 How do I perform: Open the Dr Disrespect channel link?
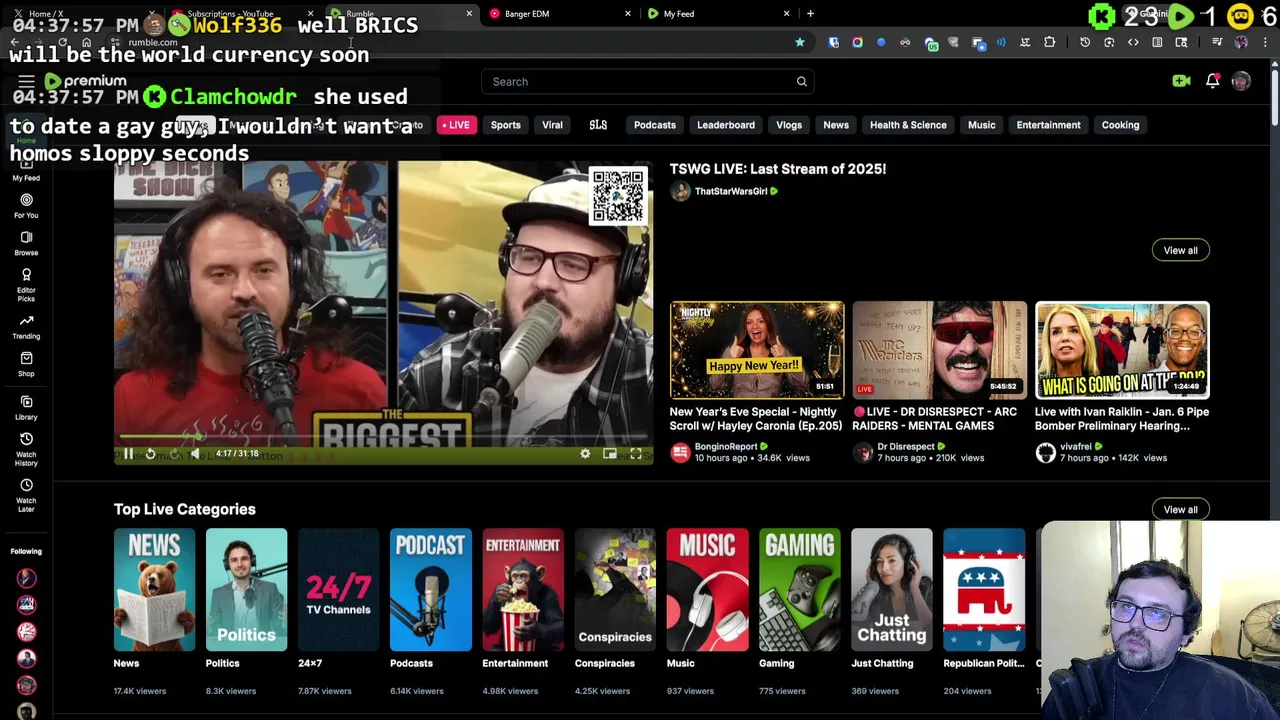[906, 446]
